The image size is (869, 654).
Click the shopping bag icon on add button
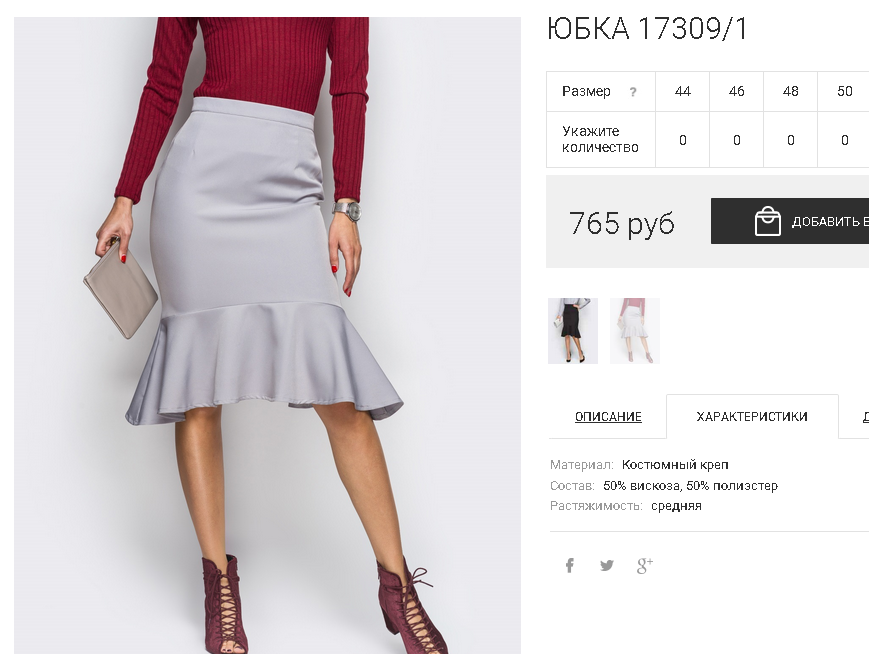point(768,221)
